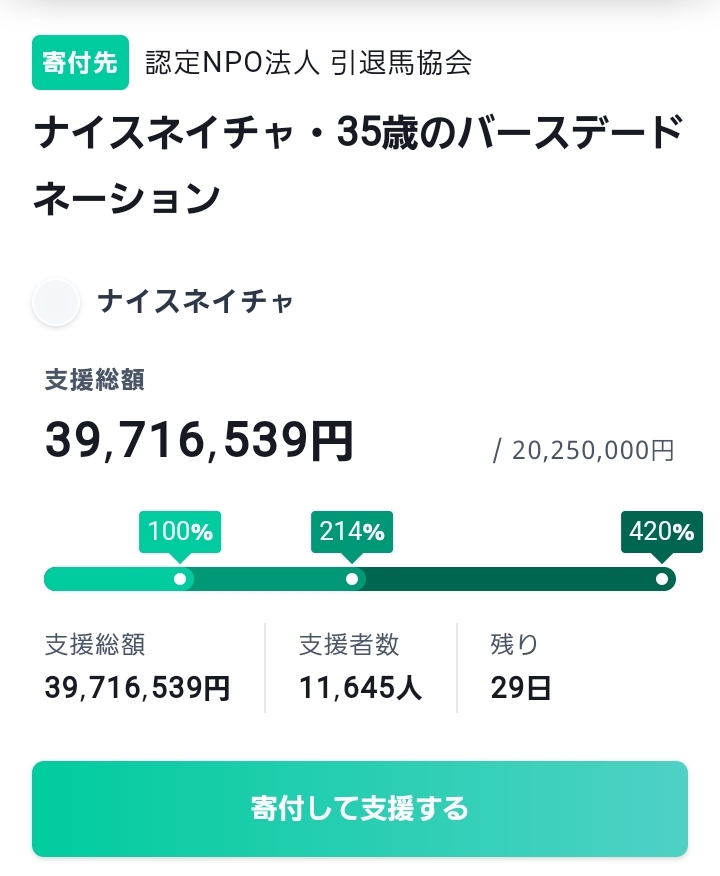Click the 100% milestone label
Viewport: 720px width, 876px height.
pos(180,532)
